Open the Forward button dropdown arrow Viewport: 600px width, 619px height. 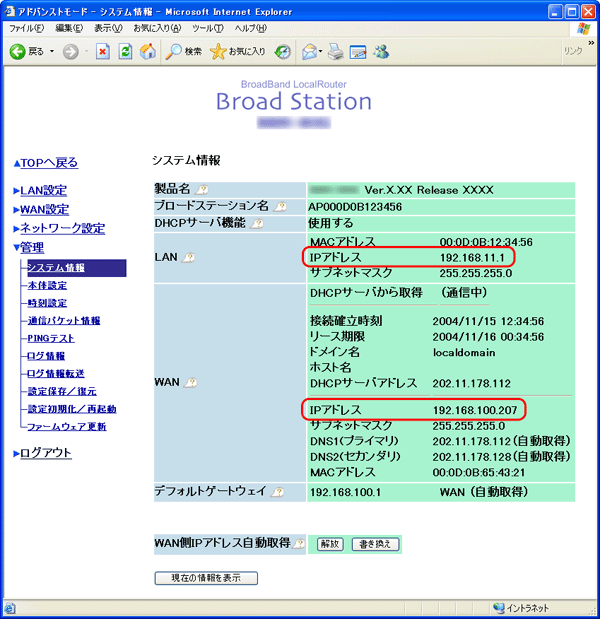click(x=86, y=52)
